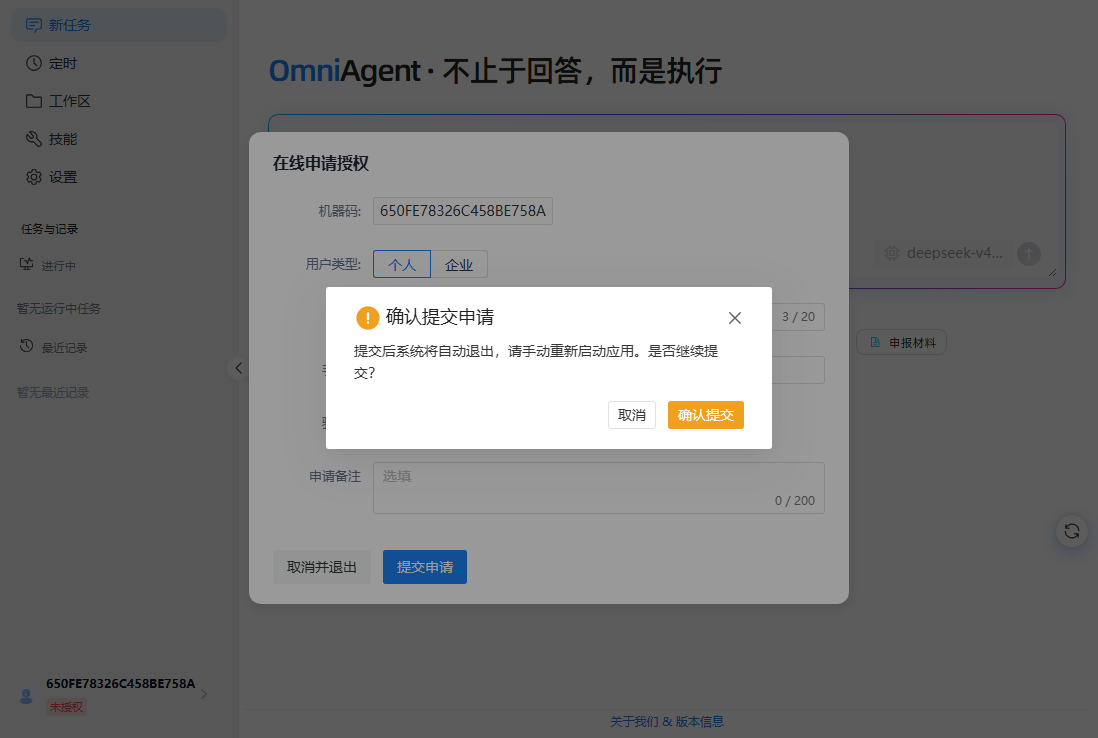
Task: Click the wrench icon beside 技能
Action: tap(34, 139)
